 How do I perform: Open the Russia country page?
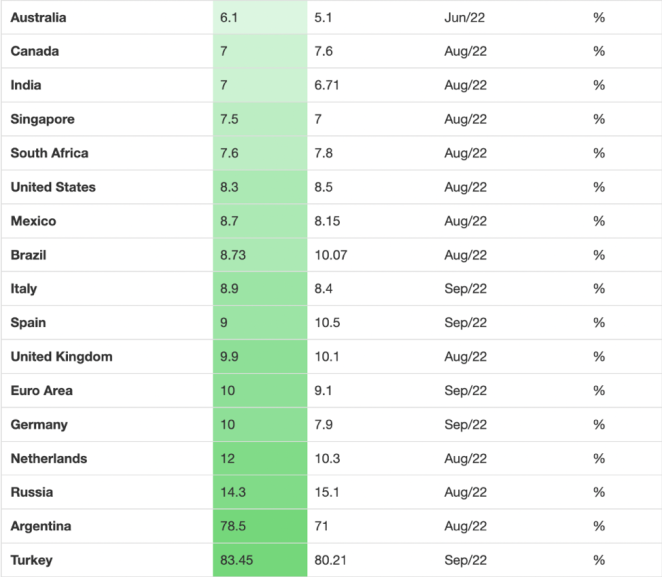coord(32,493)
